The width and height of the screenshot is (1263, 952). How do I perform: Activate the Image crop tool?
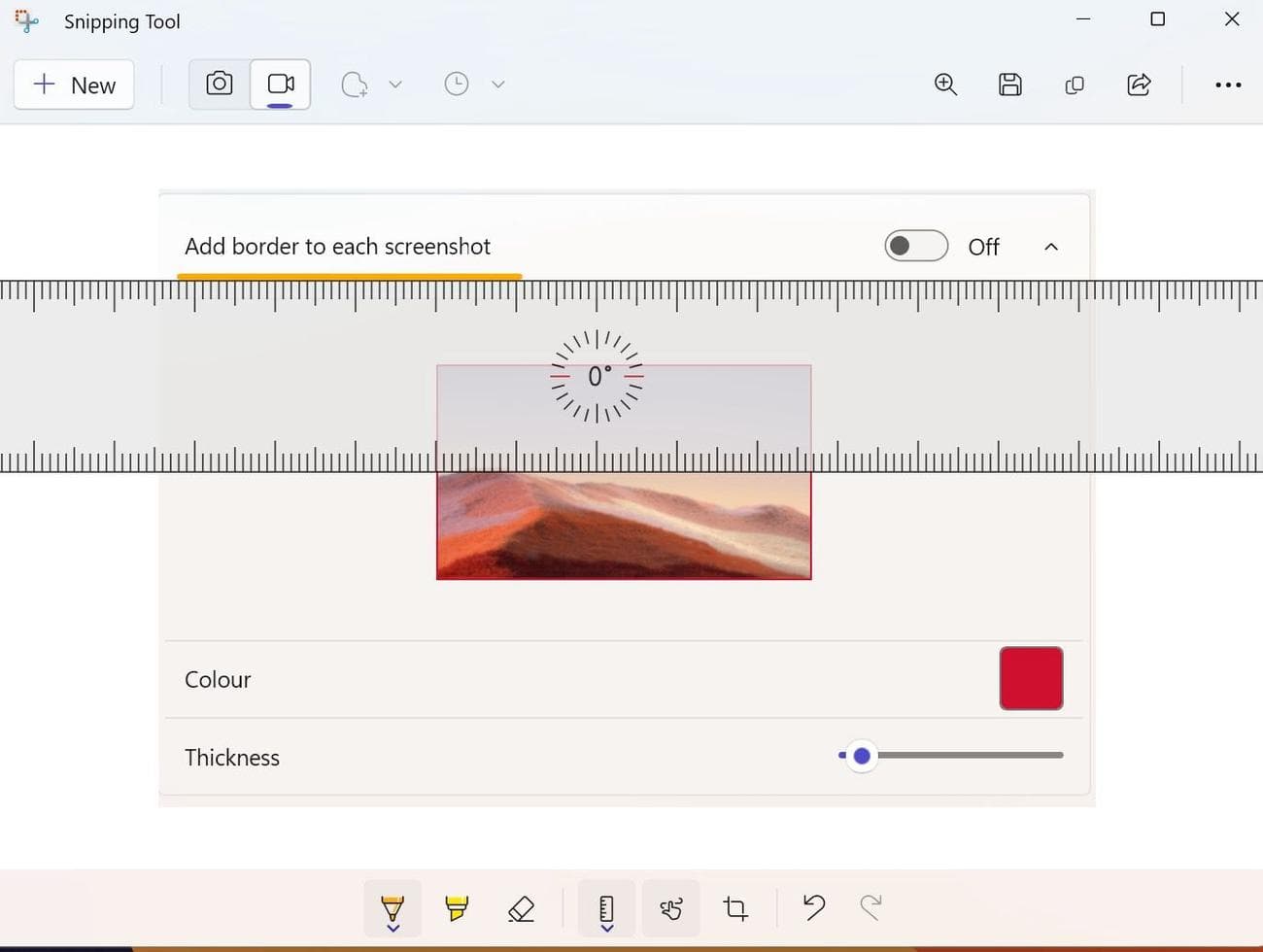pos(735,908)
